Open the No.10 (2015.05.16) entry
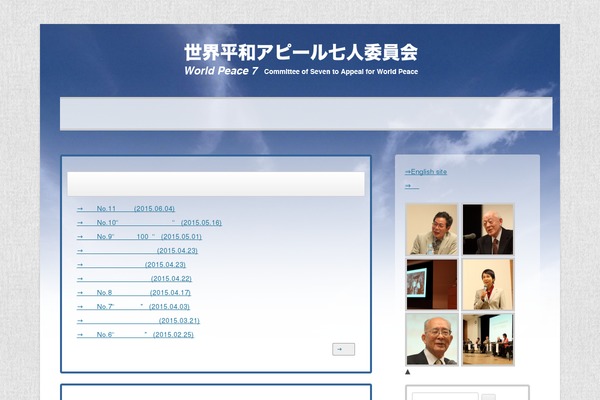Viewport: 600px width, 400px height. tap(149, 223)
